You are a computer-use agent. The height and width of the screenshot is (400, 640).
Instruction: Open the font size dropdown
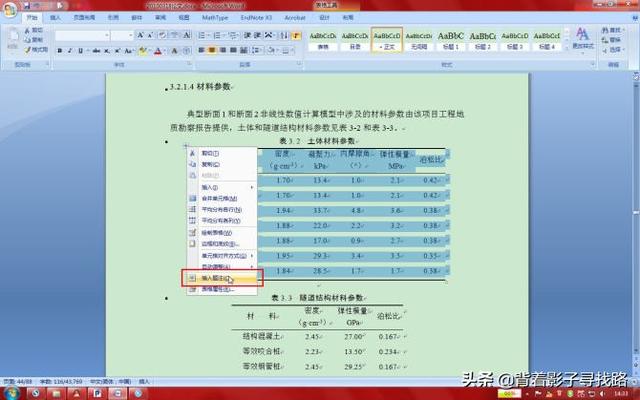coord(131,36)
